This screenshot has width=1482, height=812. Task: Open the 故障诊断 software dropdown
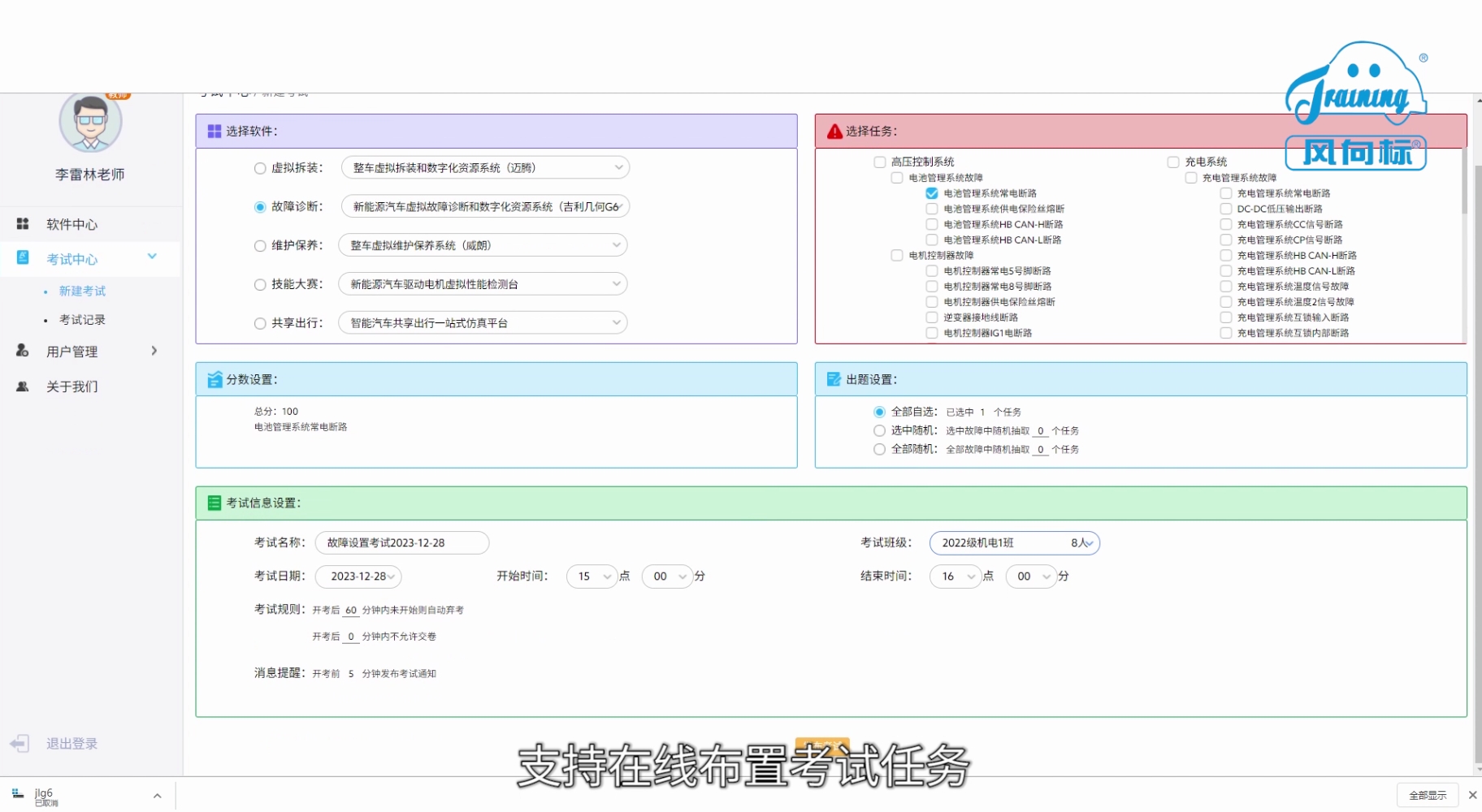[x=485, y=207]
